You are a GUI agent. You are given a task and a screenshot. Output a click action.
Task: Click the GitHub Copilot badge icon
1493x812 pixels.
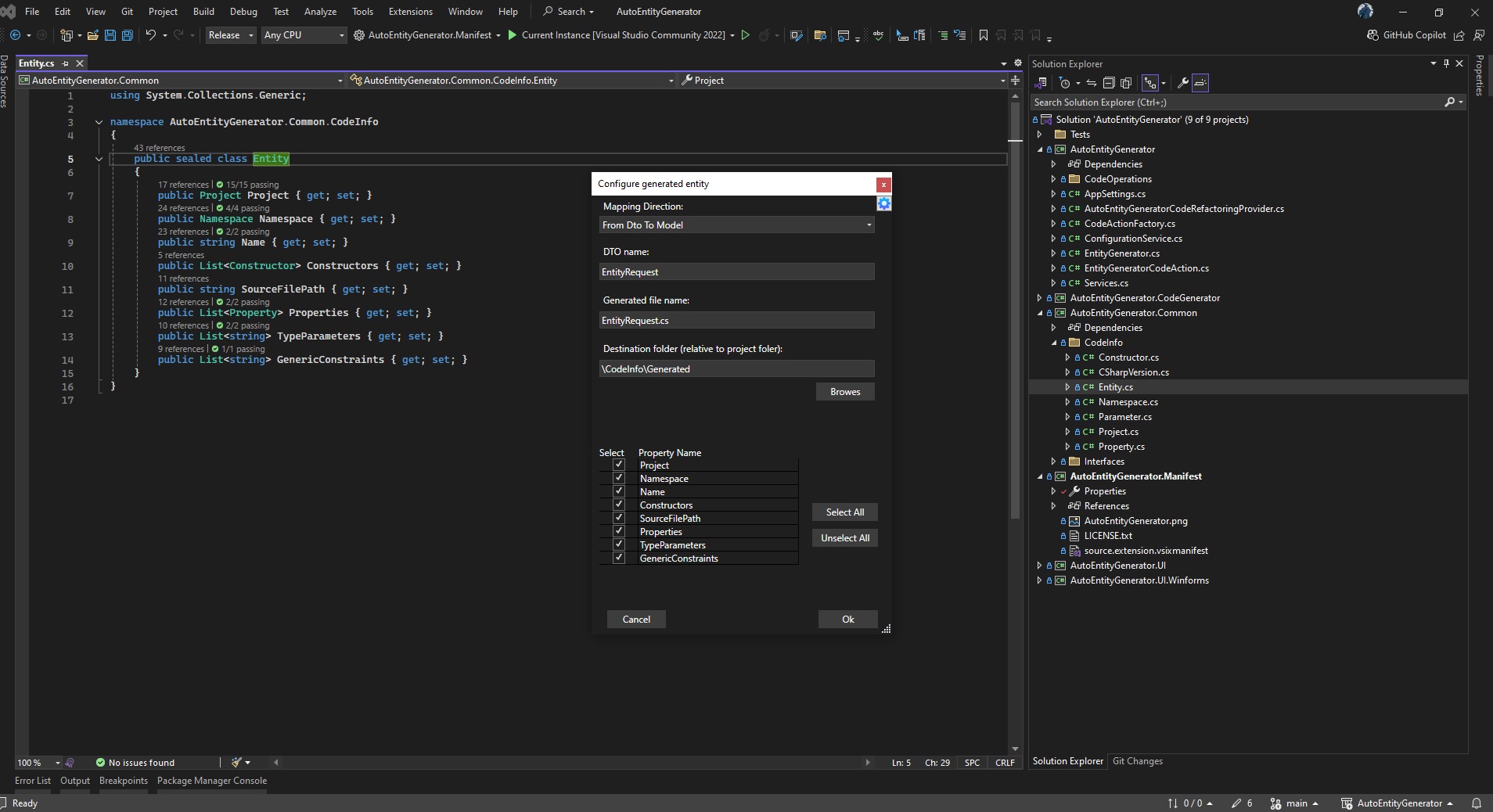[x=1372, y=35]
